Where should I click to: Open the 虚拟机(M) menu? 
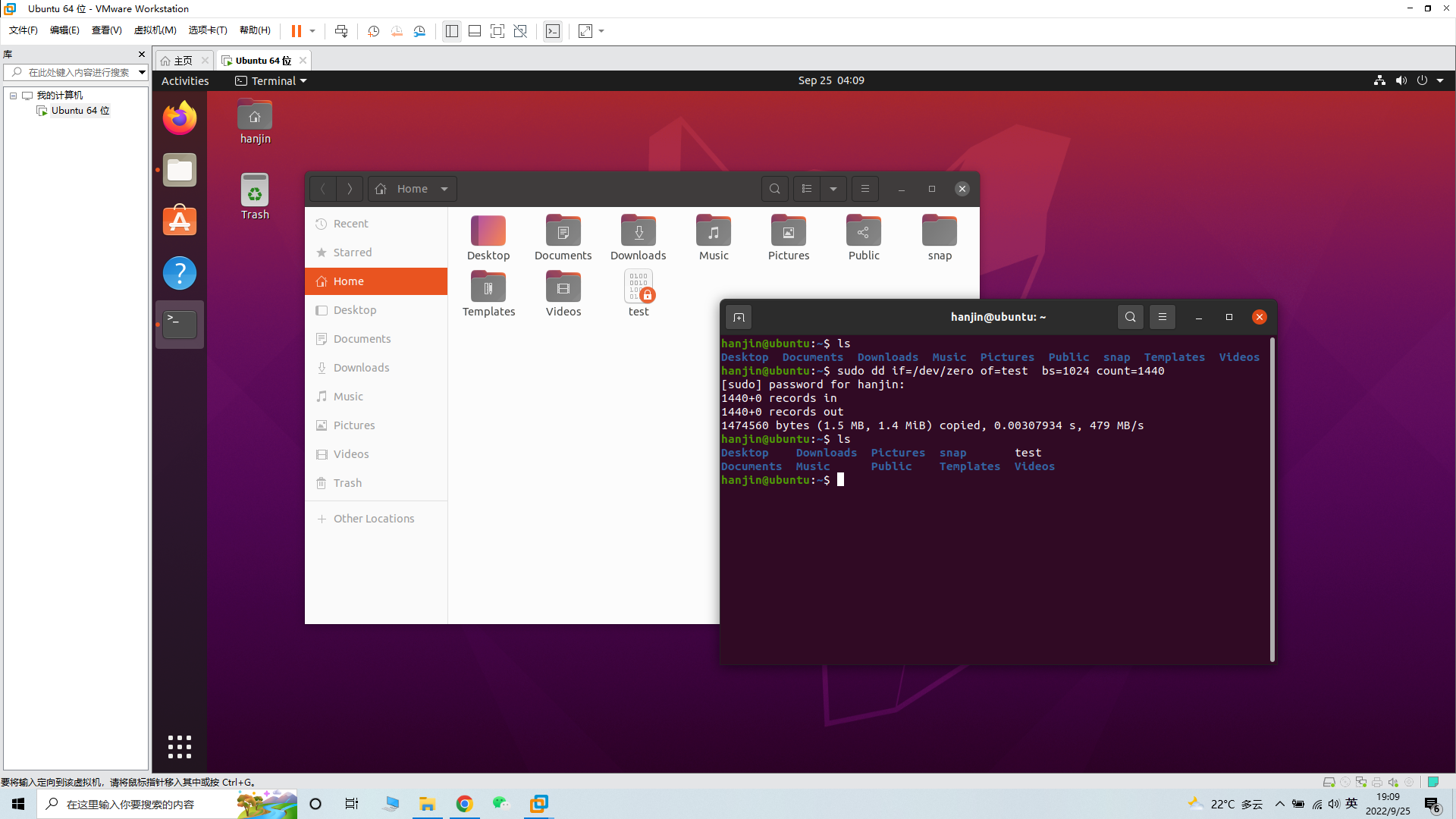(x=155, y=30)
